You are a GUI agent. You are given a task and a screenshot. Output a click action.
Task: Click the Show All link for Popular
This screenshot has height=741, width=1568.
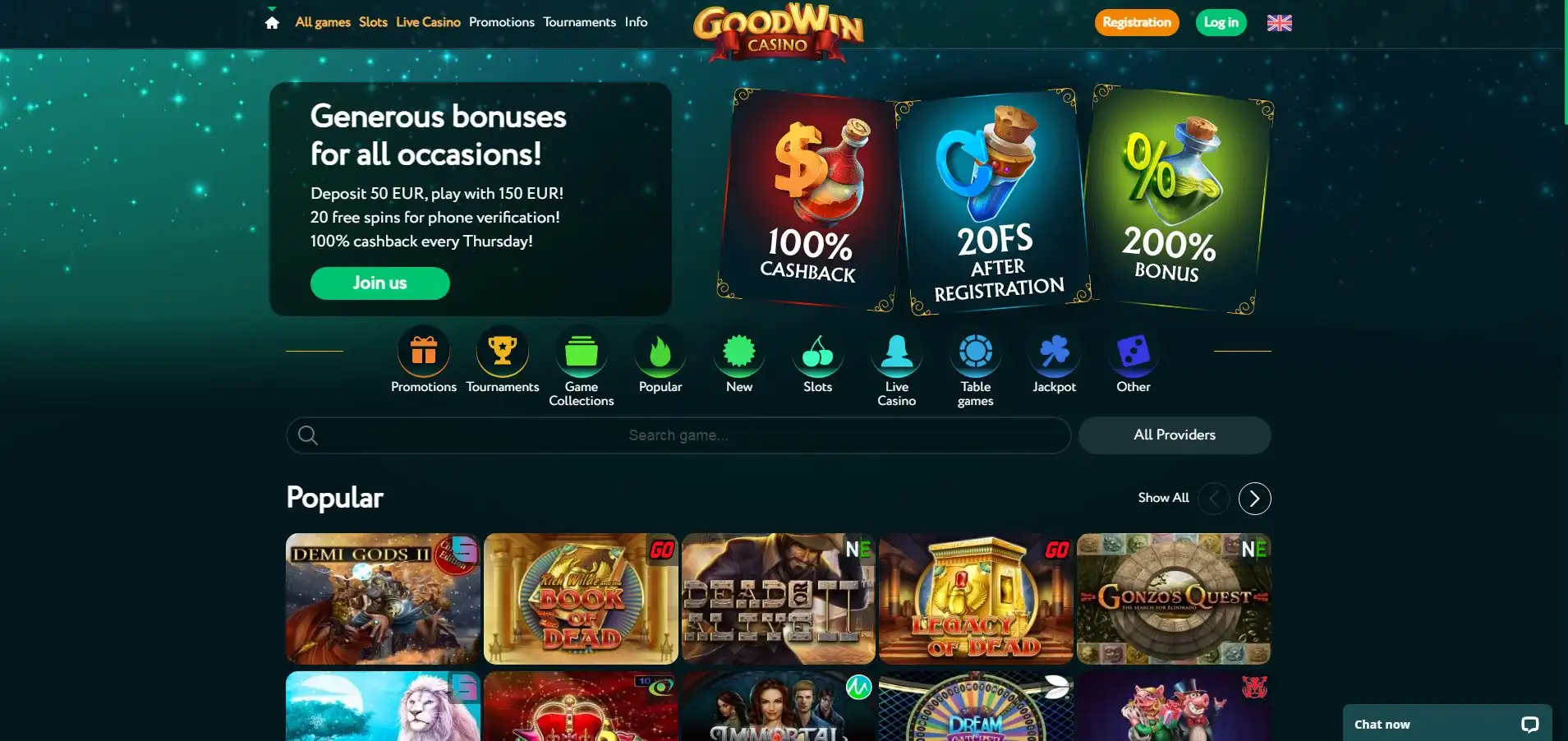(1163, 498)
